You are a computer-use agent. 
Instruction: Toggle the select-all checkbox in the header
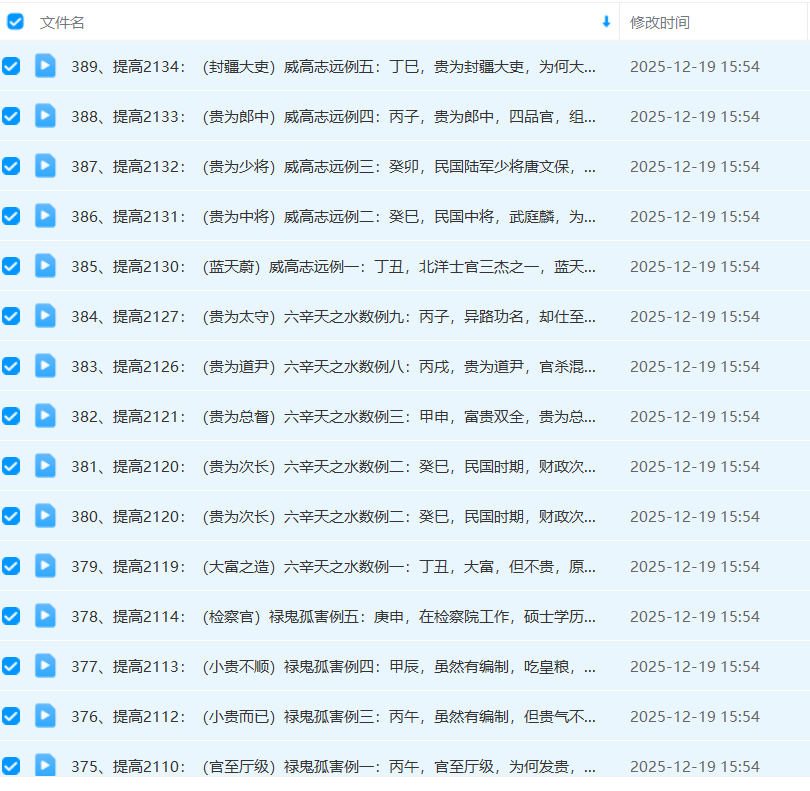tap(16, 22)
